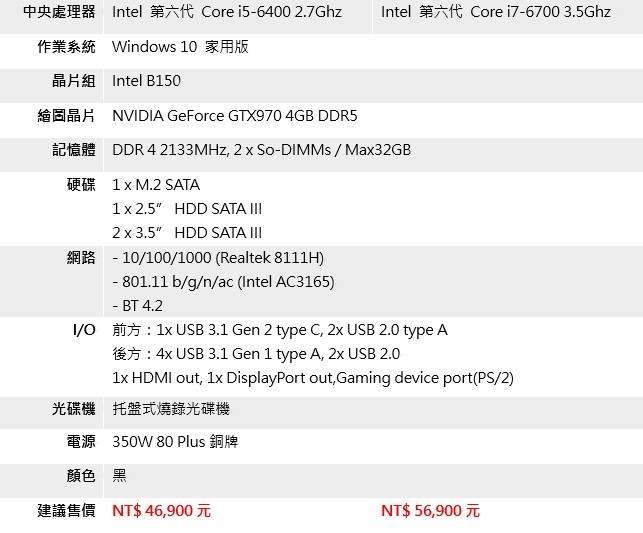Click the 2 x 3.5" HDD SATA III line
This screenshot has height=533, width=643.
187,232
